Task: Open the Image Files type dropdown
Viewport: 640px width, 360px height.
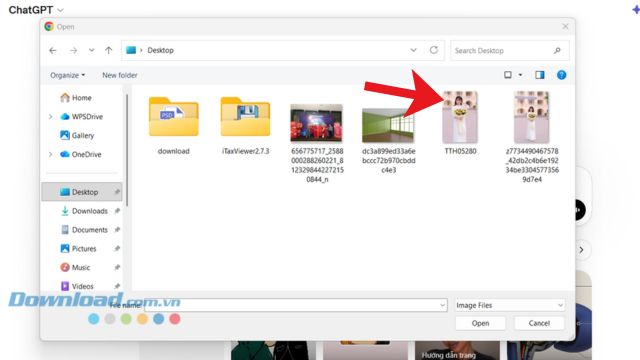Action: [x=510, y=305]
